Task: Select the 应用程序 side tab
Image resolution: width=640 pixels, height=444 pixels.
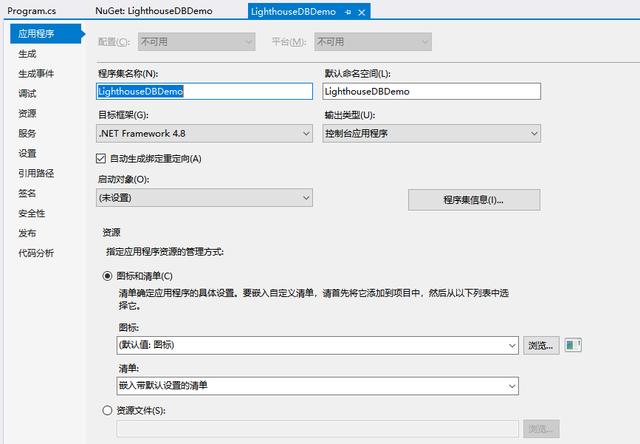Action: [x=46, y=33]
